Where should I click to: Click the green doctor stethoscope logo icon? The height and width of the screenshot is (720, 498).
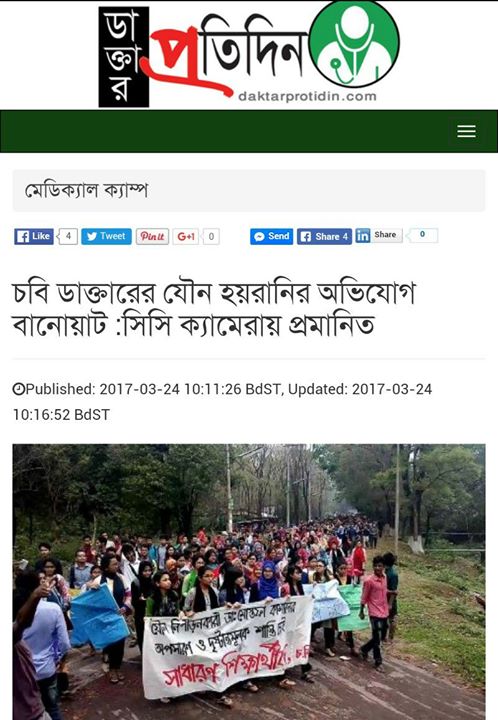(354, 44)
